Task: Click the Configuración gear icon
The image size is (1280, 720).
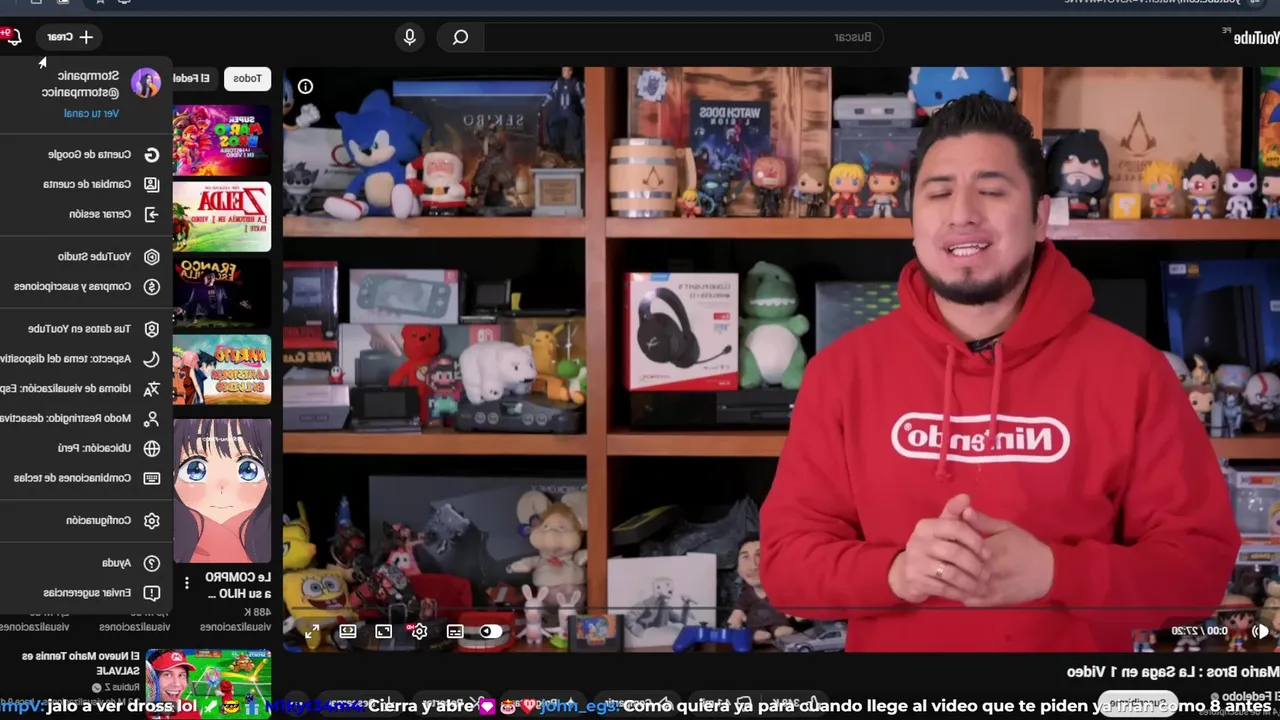Action: (x=152, y=520)
